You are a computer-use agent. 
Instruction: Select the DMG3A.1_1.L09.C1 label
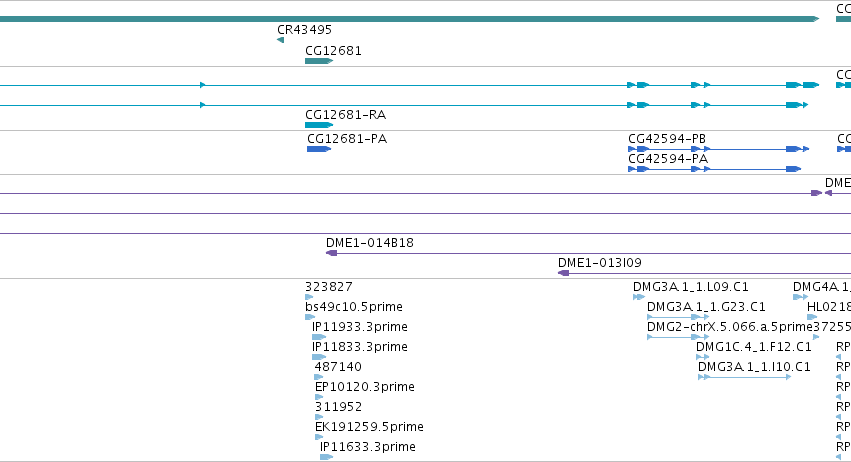coord(691,287)
